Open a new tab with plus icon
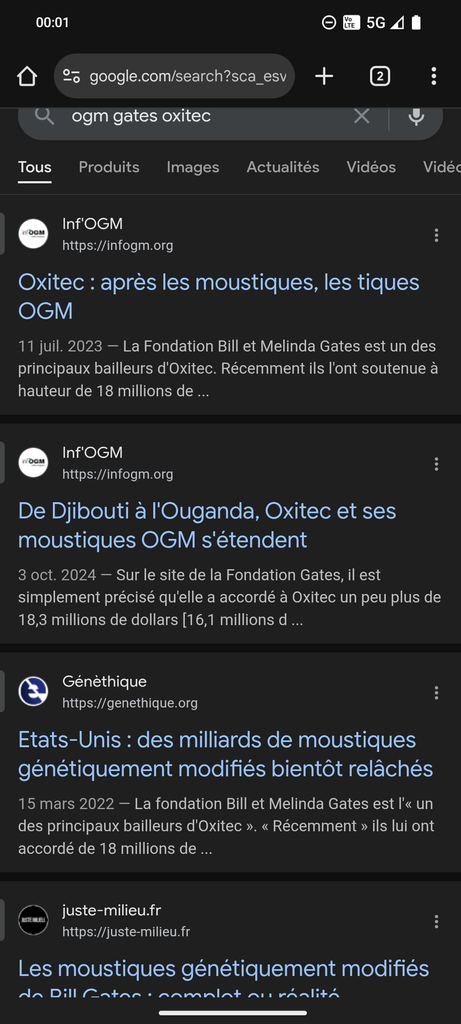This screenshot has height=1024, width=461. [x=324, y=76]
